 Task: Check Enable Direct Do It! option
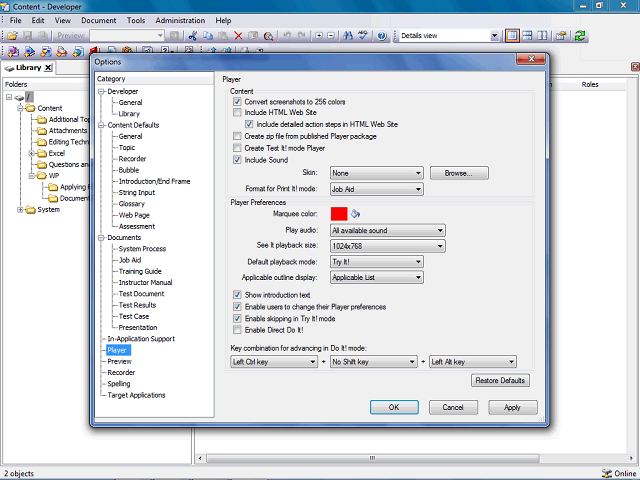[x=237, y=330]
